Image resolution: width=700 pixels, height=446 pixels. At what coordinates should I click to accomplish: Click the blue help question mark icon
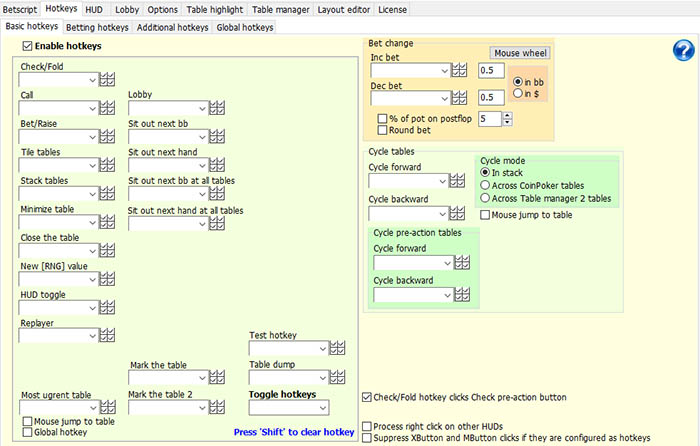click(682, 52)
